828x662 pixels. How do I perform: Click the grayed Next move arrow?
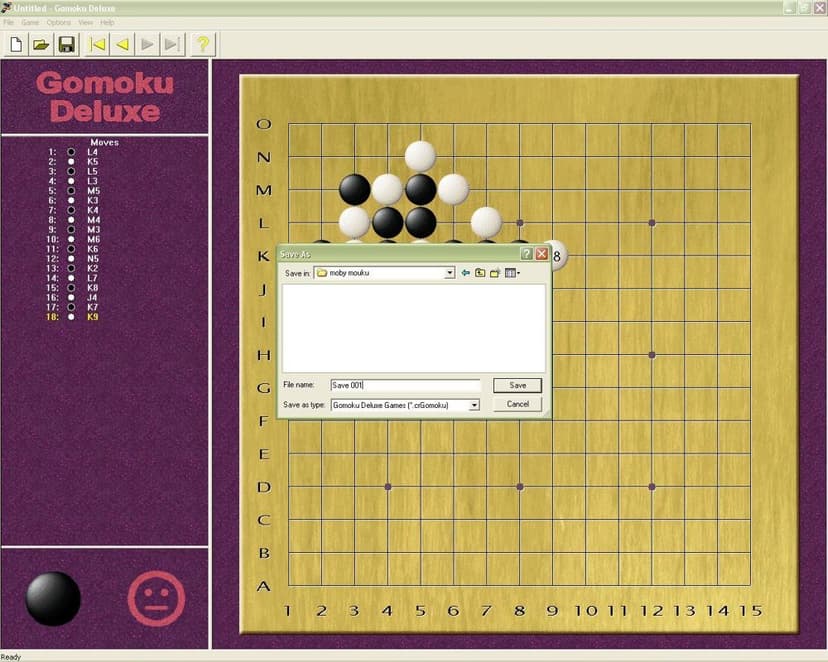tap(147, 44)
